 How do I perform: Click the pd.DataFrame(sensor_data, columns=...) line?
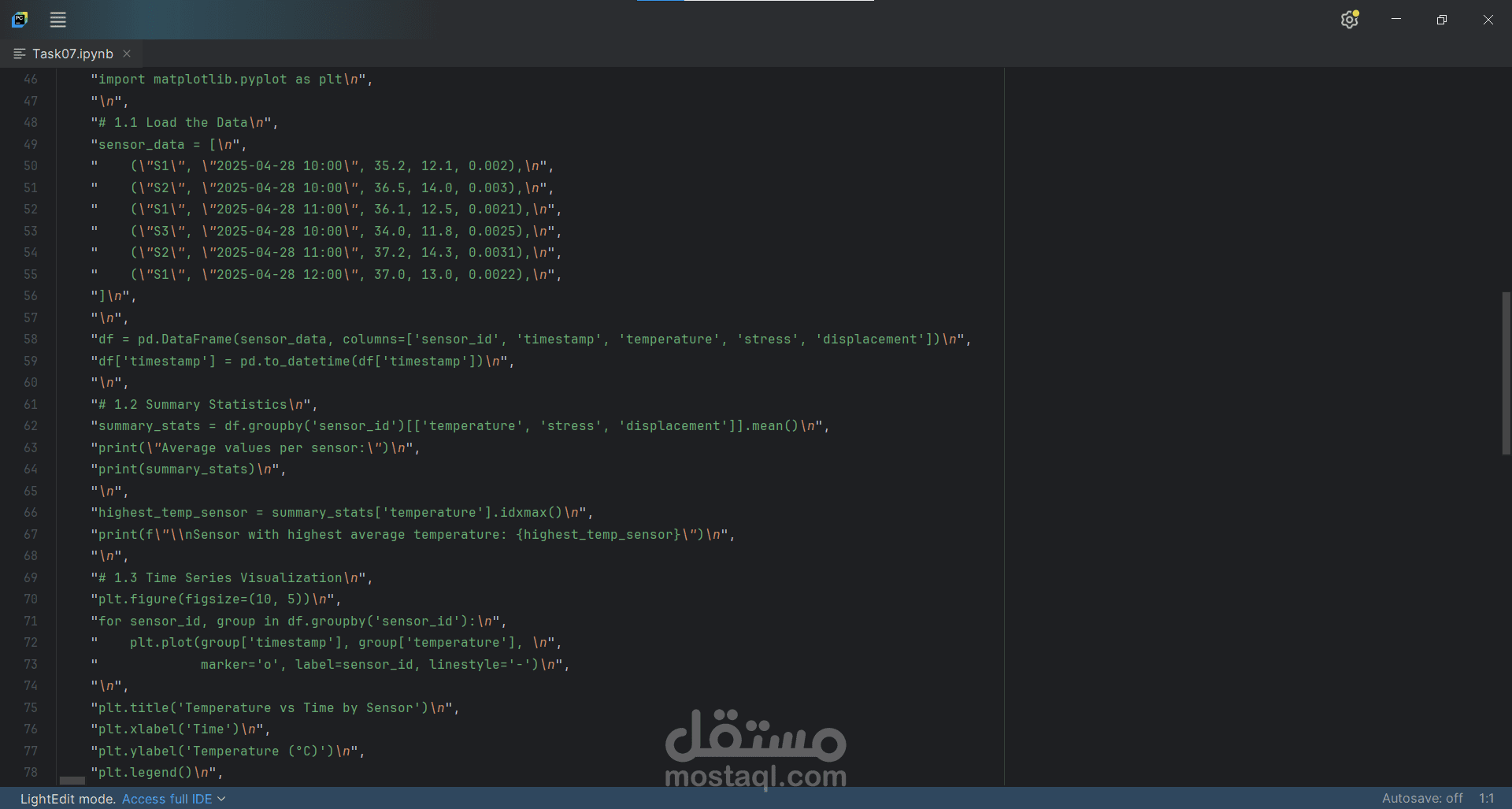531,340
